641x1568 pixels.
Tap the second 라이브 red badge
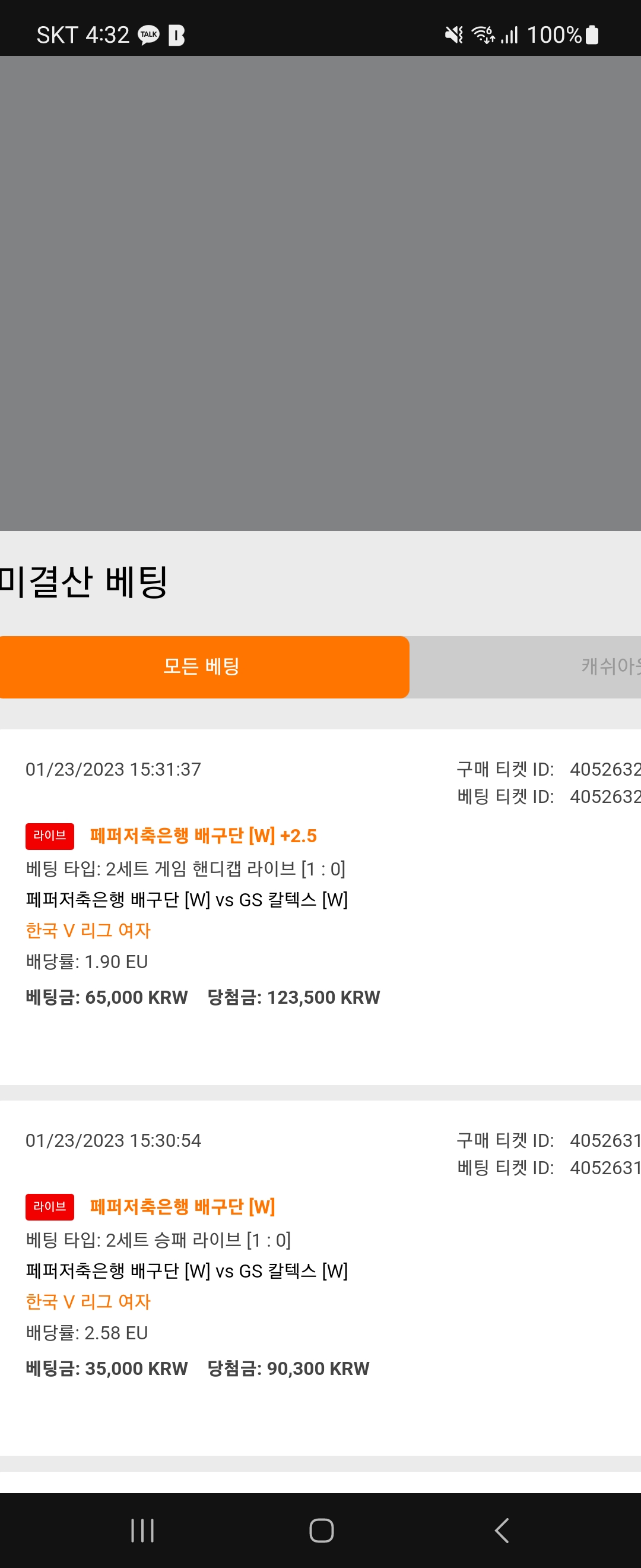point(50,1206)
